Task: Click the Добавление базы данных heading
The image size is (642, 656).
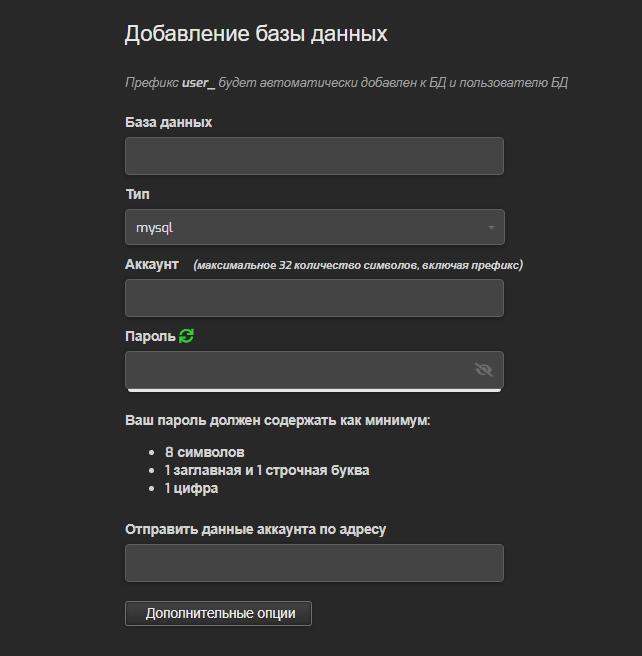Action: (256, 33)
